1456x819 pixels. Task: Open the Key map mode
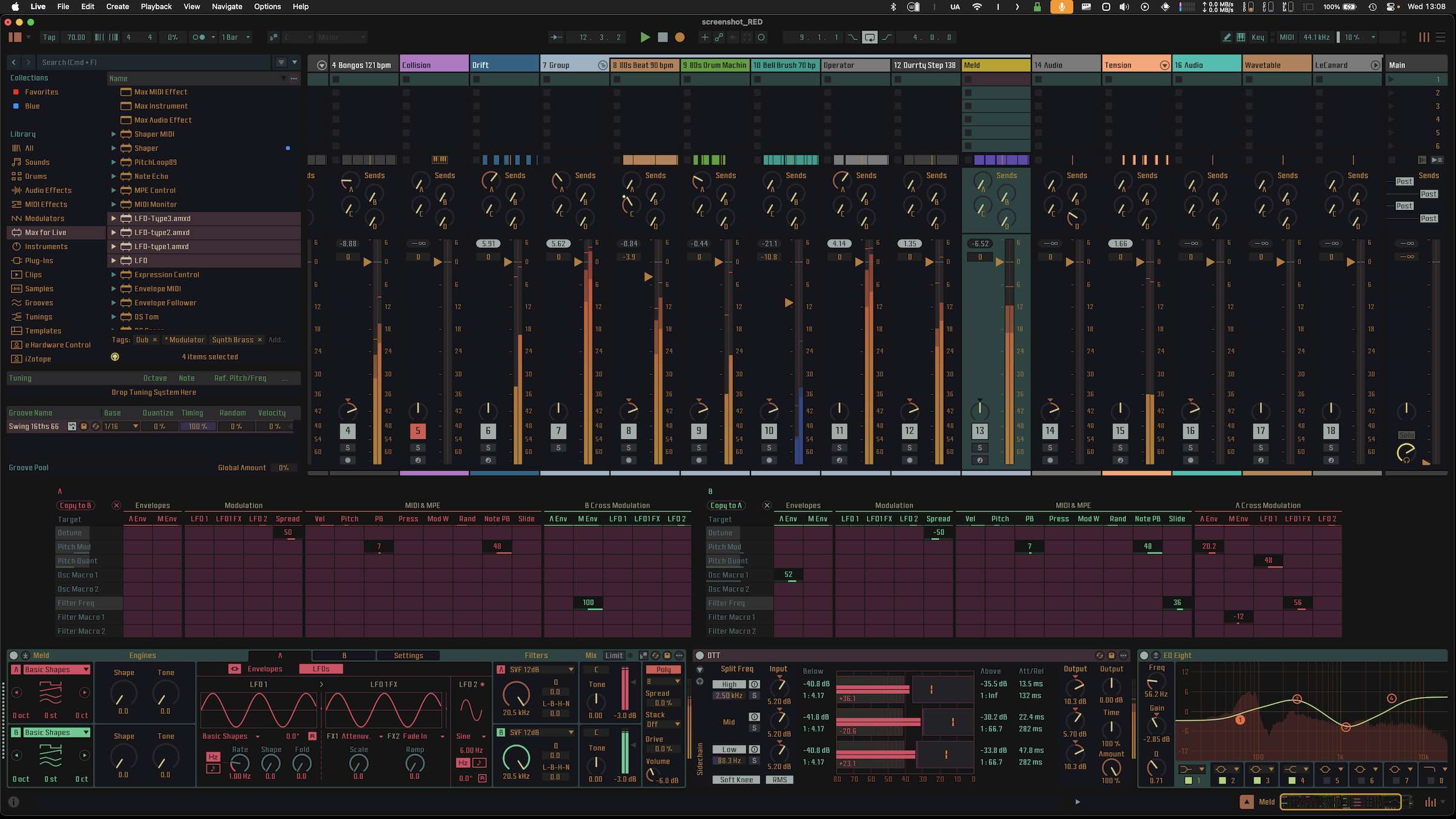pyautogui.click(x=1258, y=38)
